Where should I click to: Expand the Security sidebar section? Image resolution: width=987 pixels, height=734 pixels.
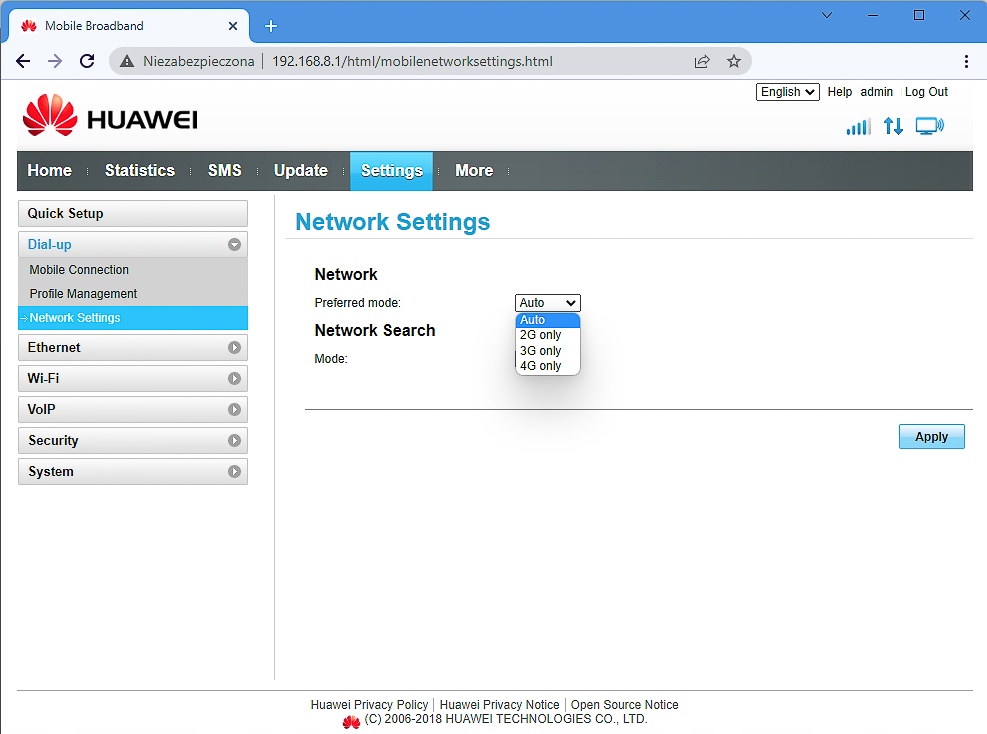point(132,440)
